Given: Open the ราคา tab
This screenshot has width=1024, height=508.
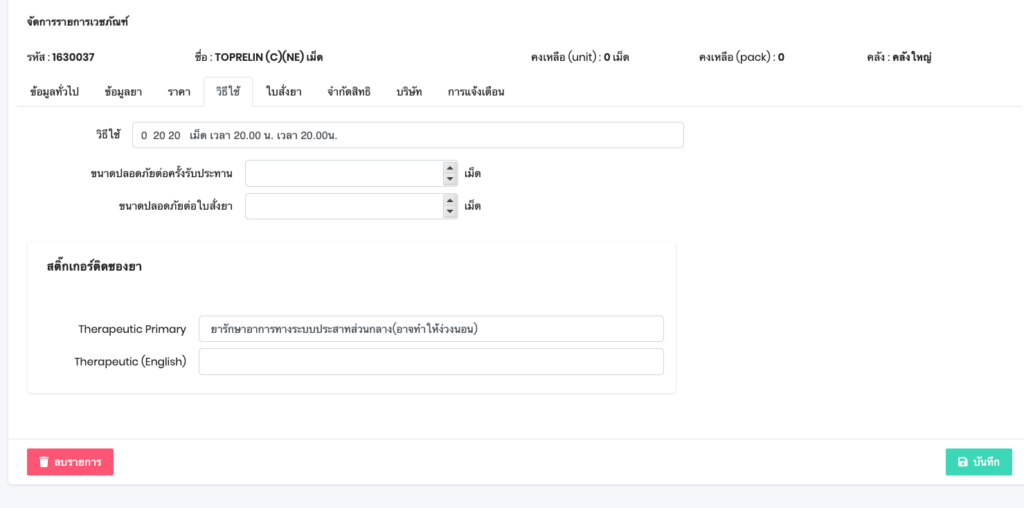Looking at the screenshot, I should click(x=179, y=92).
